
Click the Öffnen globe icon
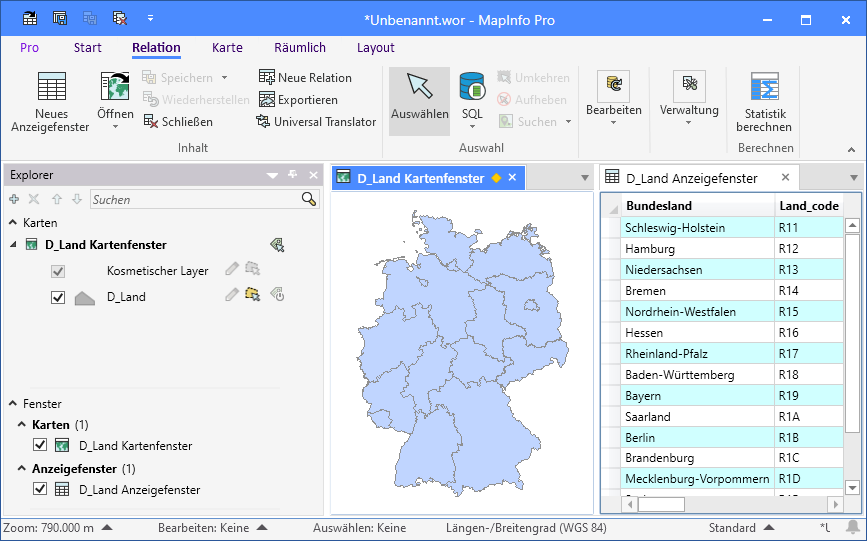click(x=115, y=87)
